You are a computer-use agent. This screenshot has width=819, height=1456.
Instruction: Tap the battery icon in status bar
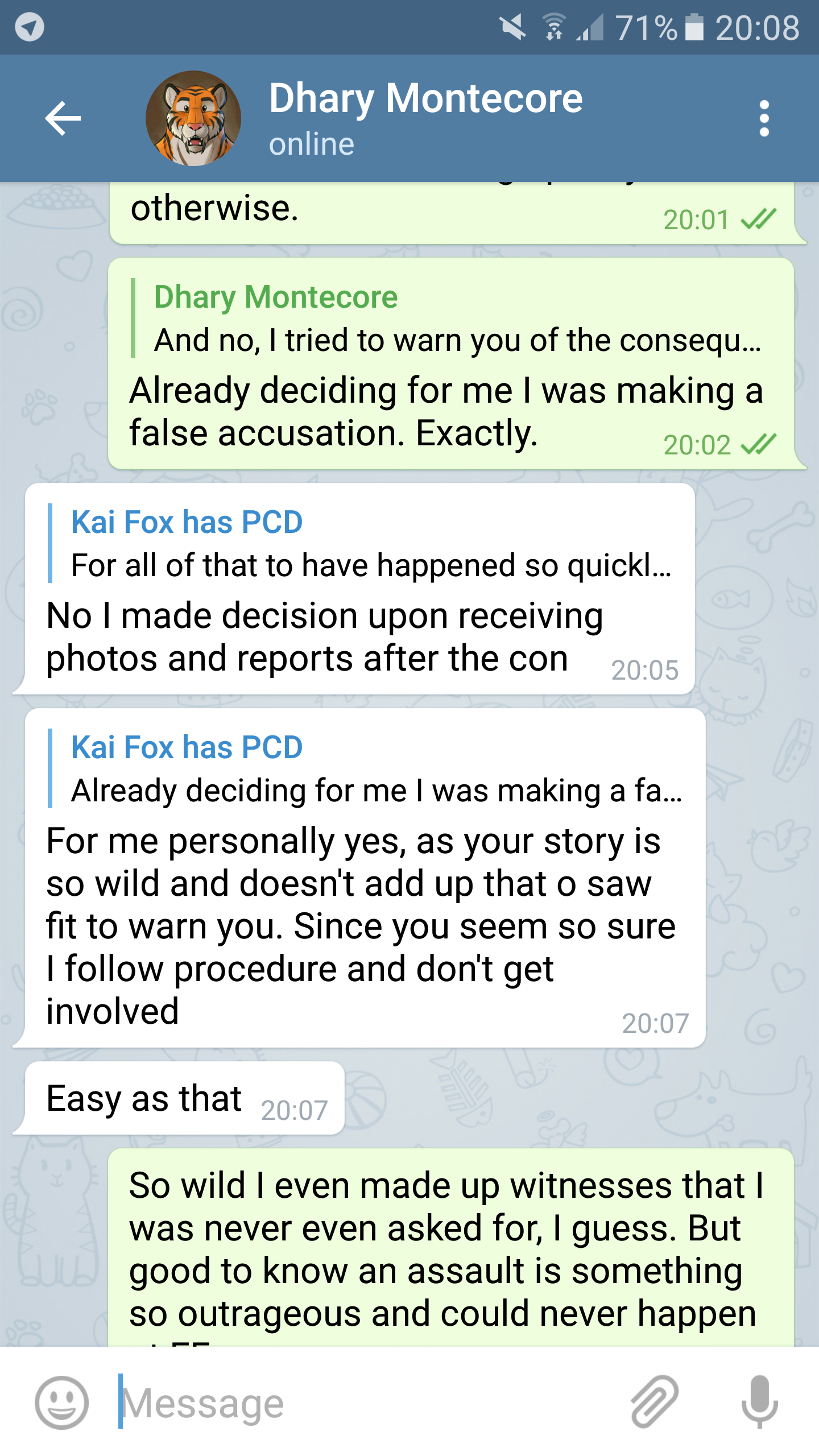tap(694, 27)
